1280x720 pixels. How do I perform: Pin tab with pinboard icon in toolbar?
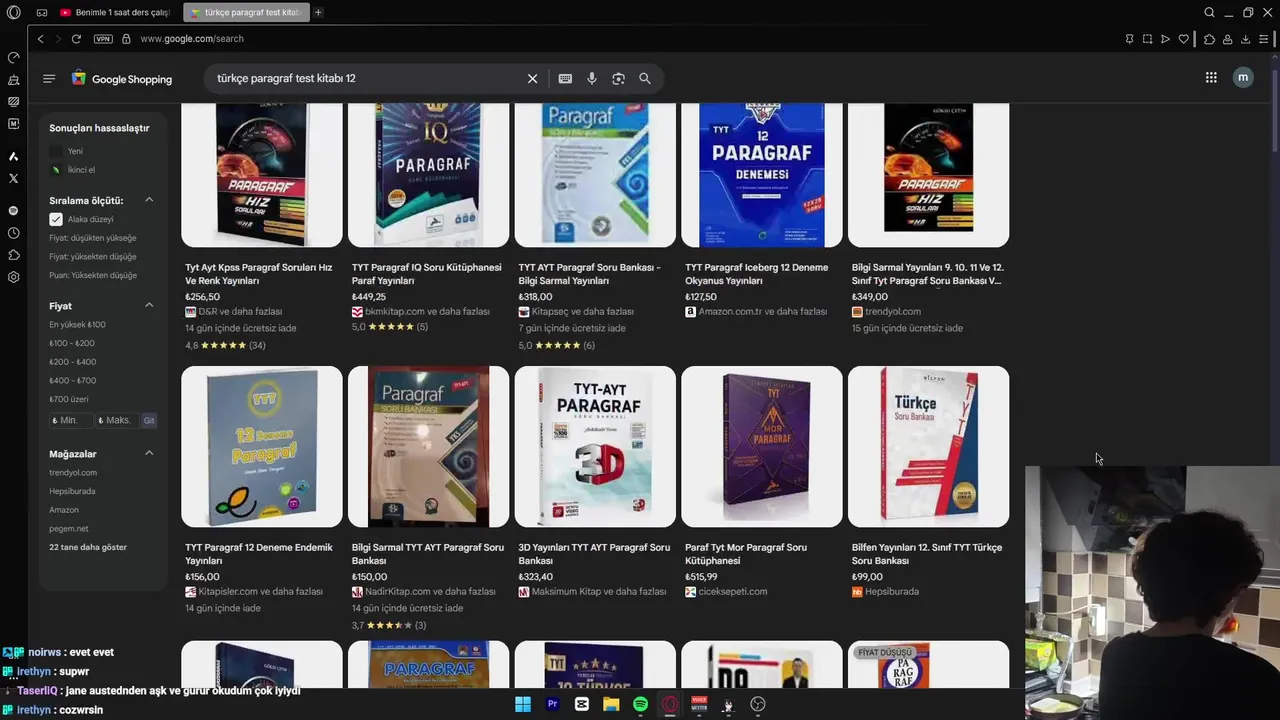coord(1129,39)
